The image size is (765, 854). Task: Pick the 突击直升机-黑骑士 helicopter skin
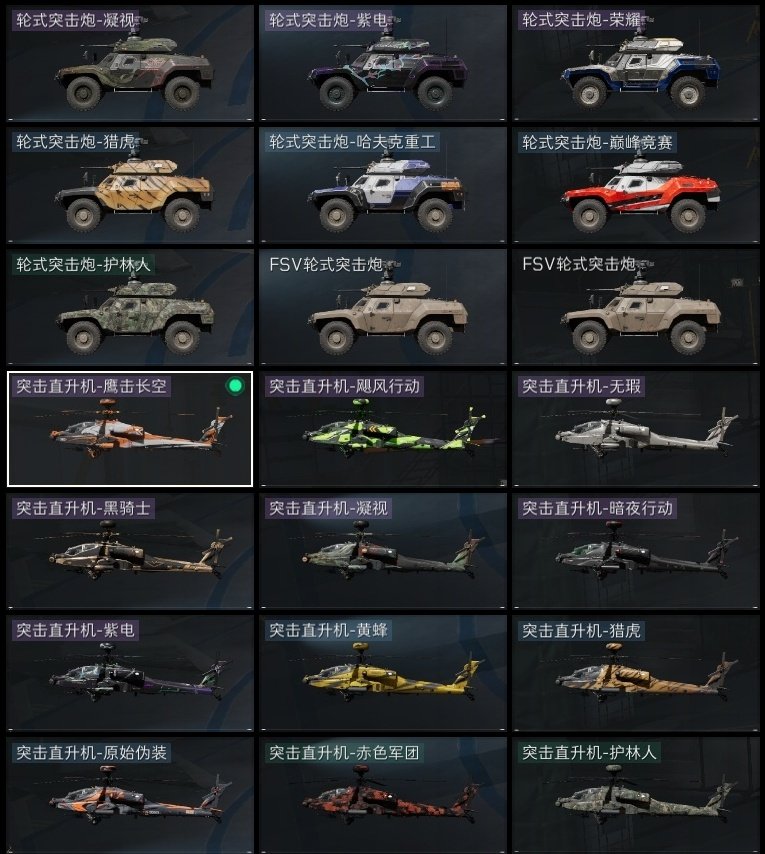(130, 551)
